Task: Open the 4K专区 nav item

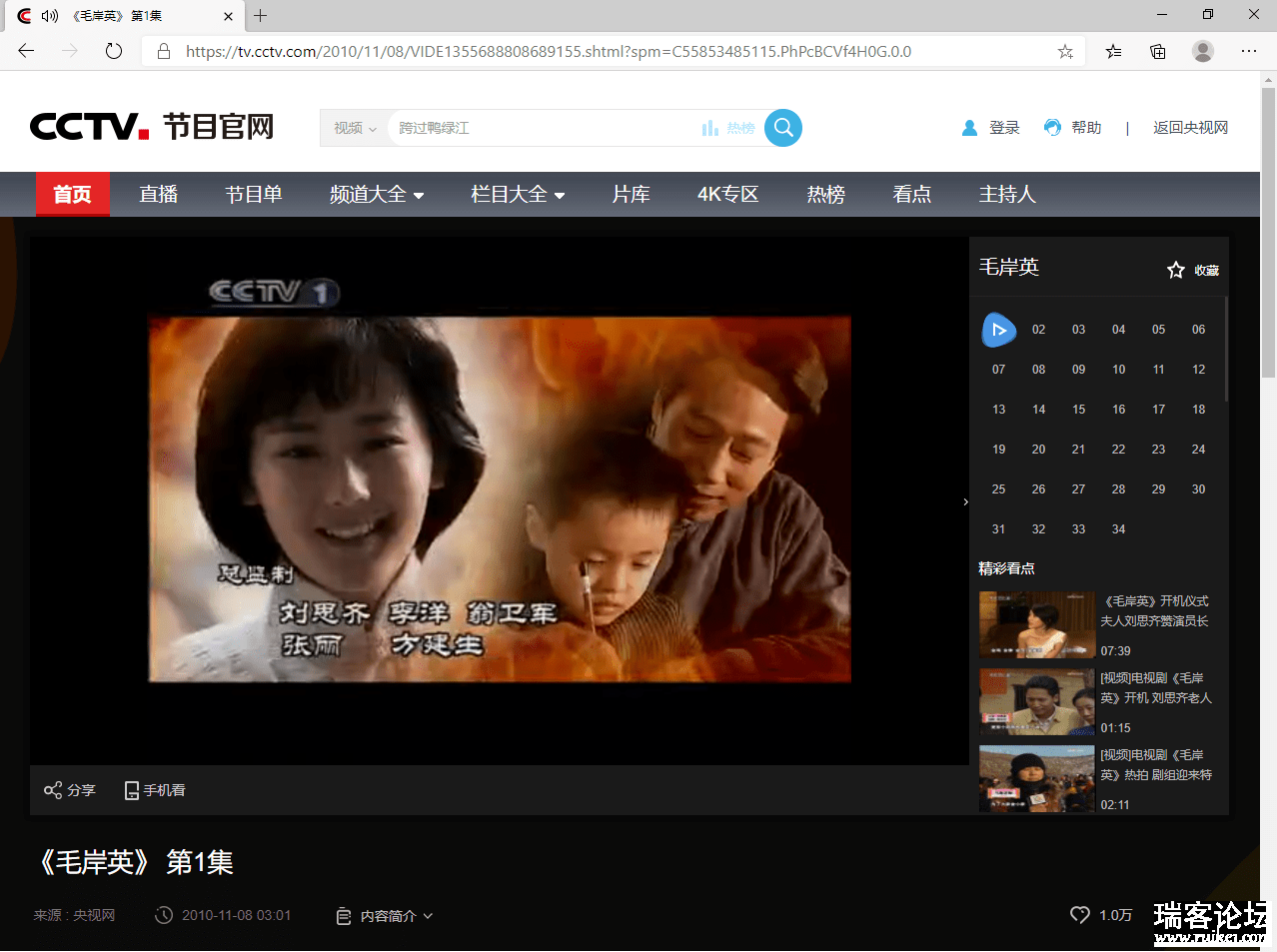Action: 728,195
